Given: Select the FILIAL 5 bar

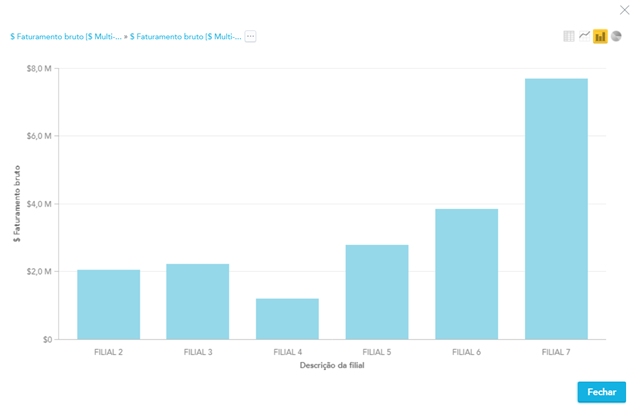Looking at the screenshot, I should coord(377,292).
